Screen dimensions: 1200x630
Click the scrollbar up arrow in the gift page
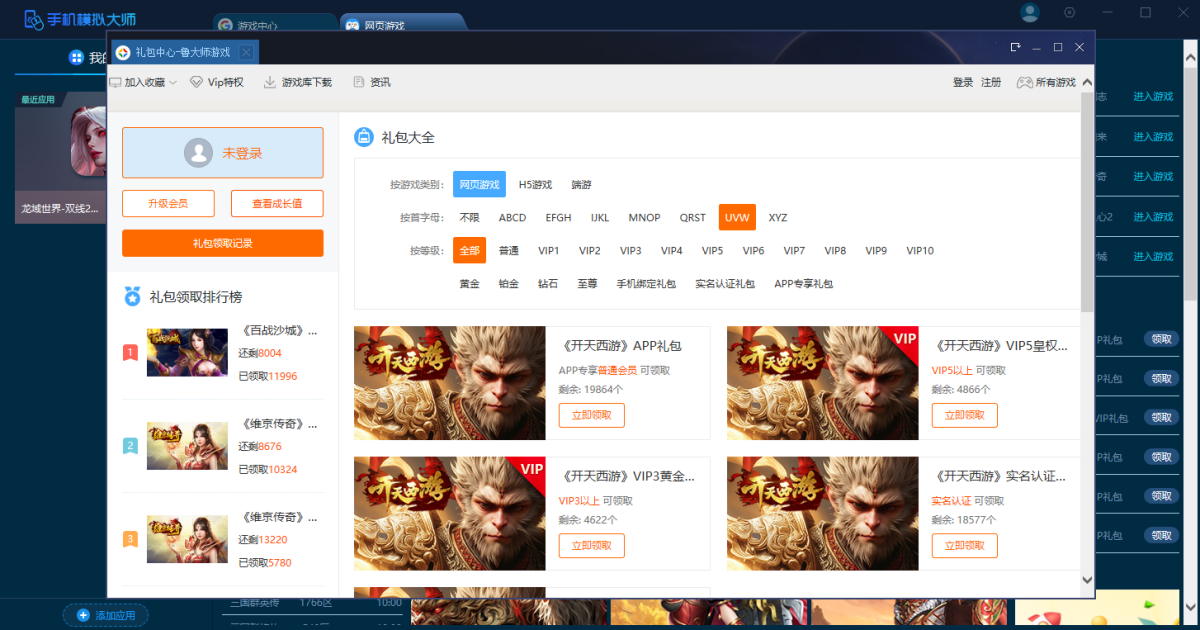(1087, 84)
